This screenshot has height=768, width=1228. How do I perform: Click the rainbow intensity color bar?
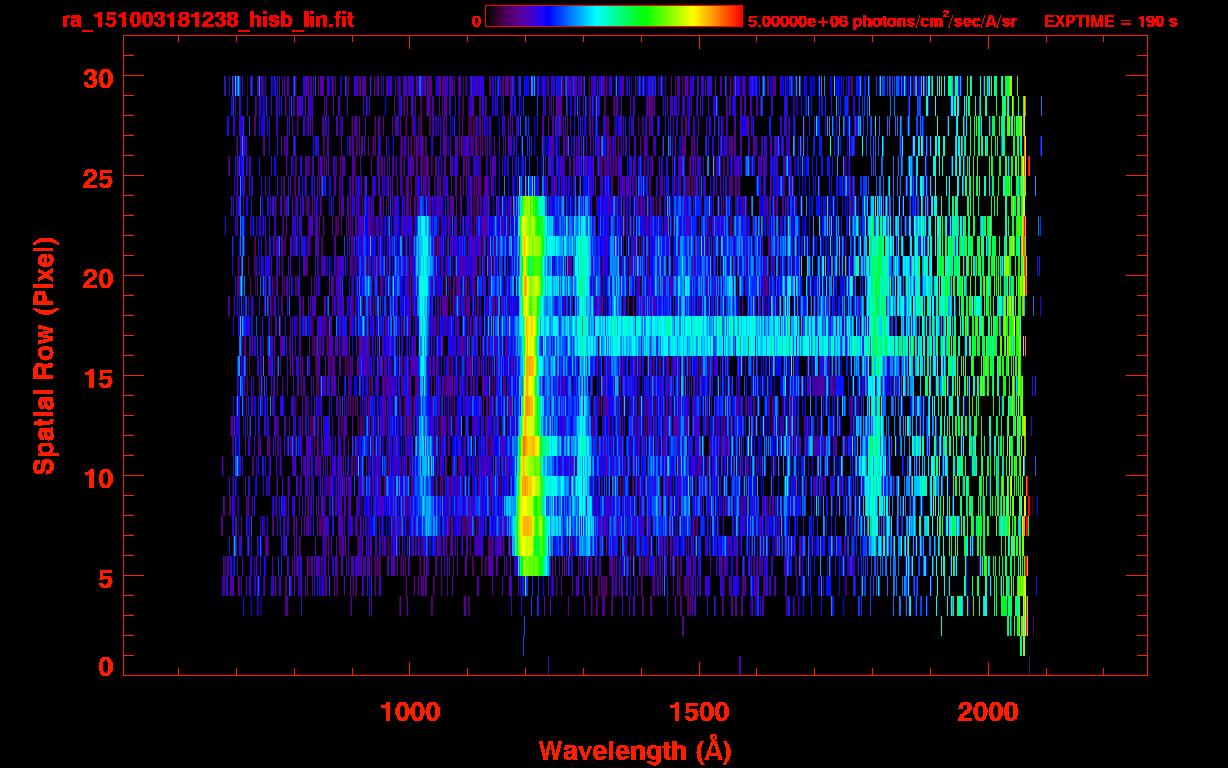(613, 16)
